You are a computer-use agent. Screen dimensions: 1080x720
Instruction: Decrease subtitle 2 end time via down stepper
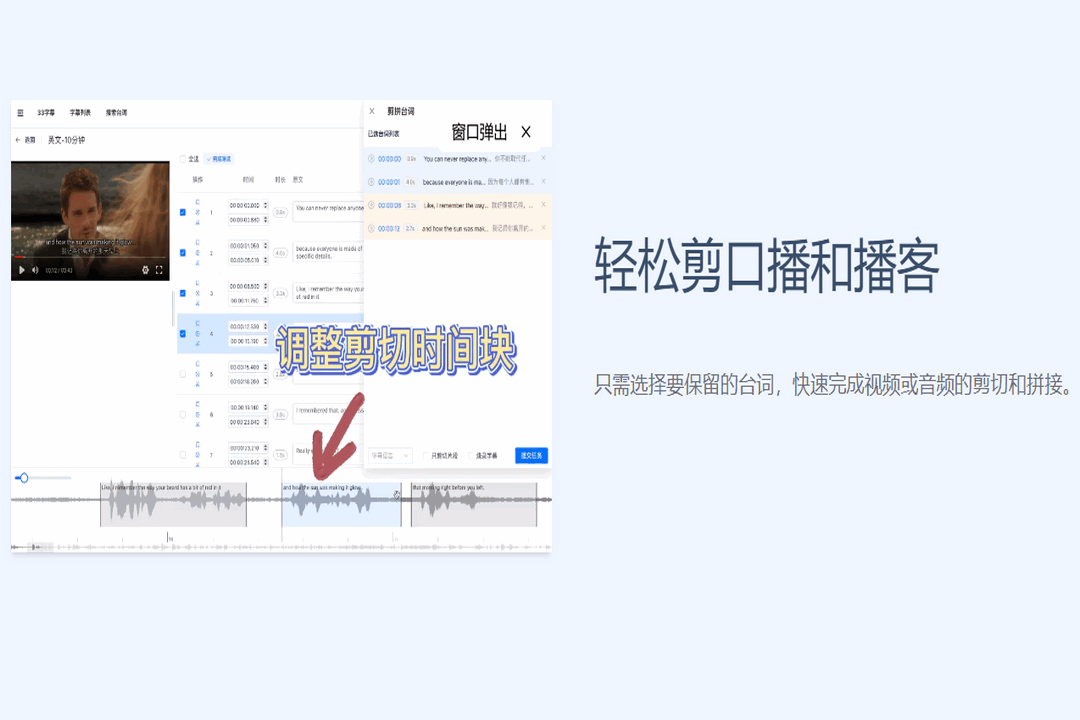tap(265, 261)
